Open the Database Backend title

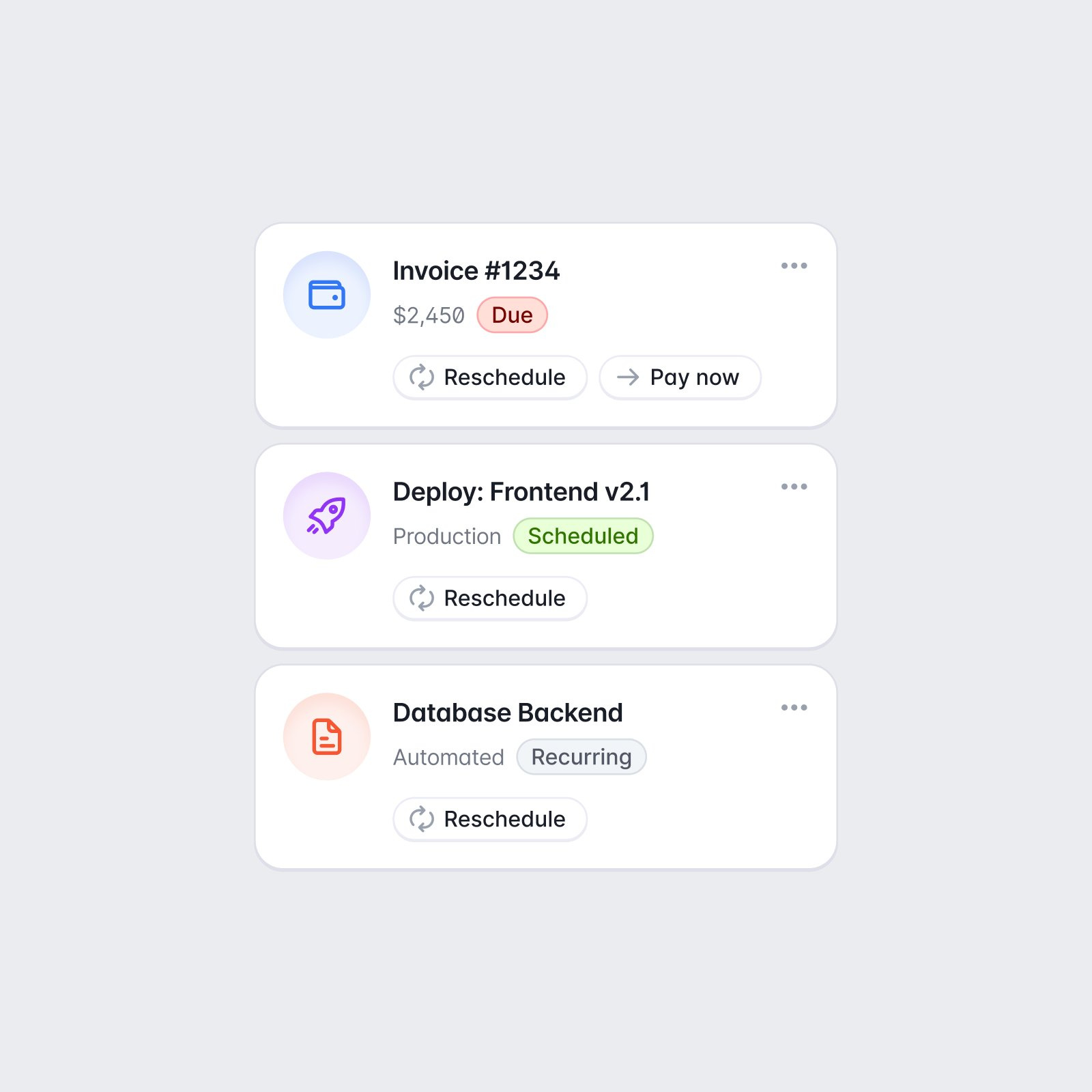[x=508, y=713]
